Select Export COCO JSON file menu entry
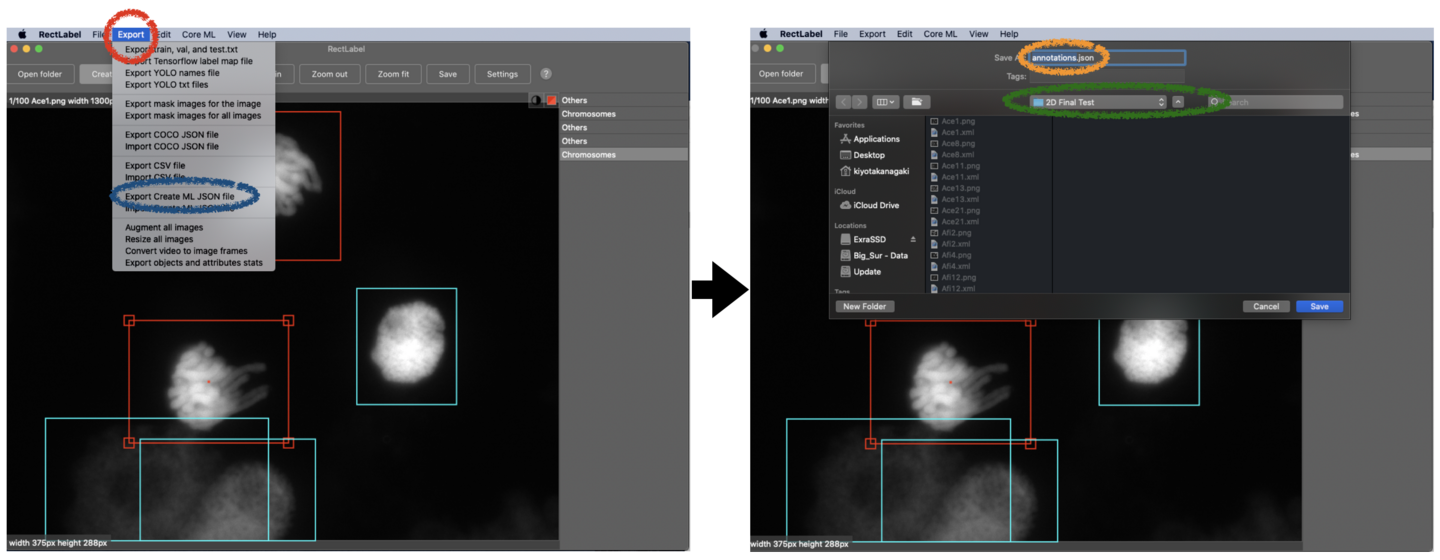 tap(172, 134)
